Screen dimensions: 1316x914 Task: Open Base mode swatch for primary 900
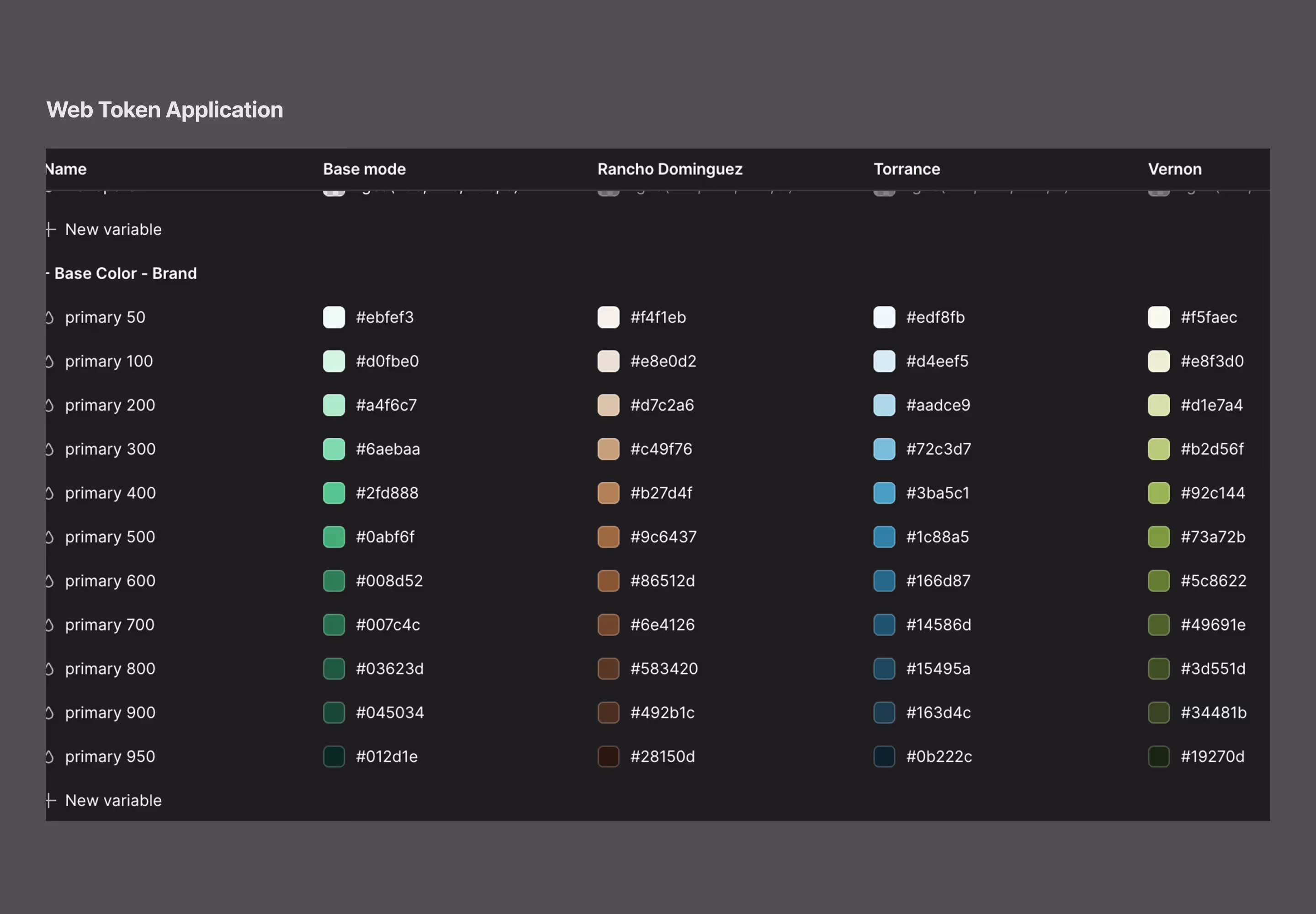334,712
